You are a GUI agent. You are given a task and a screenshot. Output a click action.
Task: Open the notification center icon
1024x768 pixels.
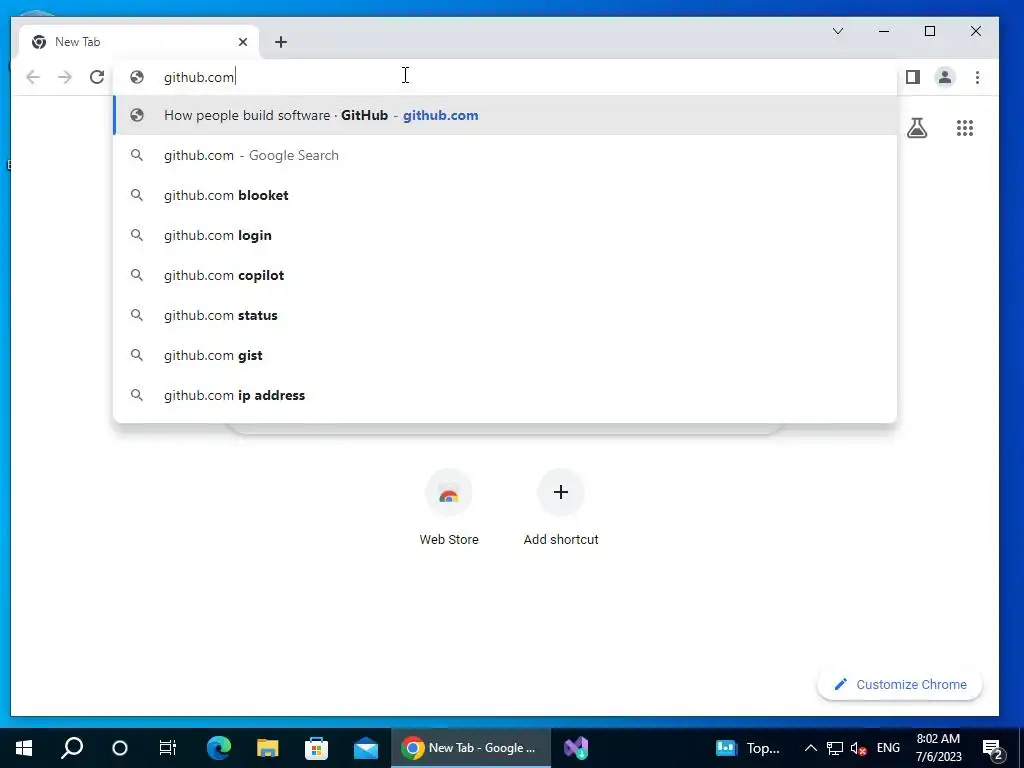coord(993,748)
